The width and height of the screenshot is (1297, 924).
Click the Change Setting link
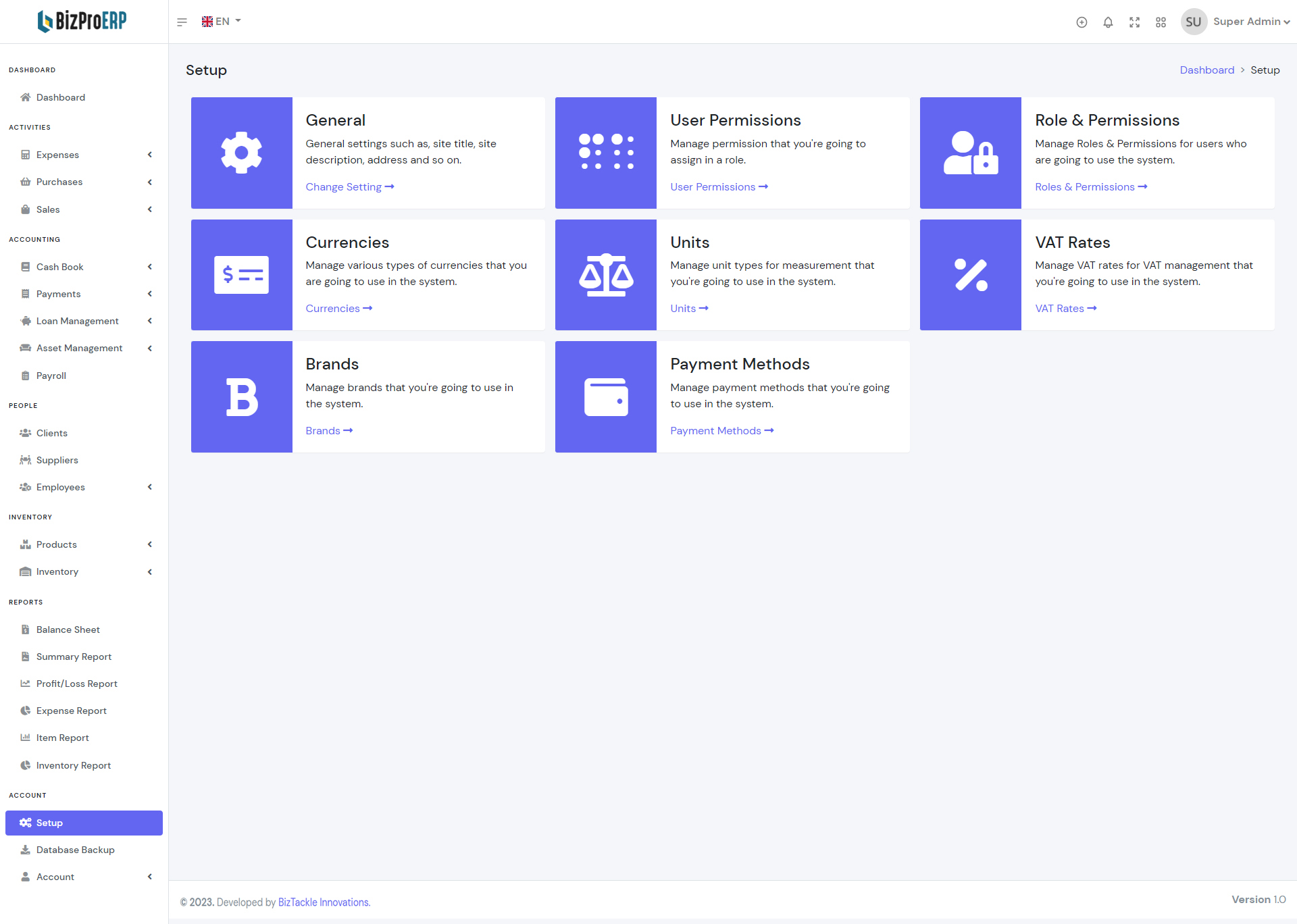coord(349,187)
